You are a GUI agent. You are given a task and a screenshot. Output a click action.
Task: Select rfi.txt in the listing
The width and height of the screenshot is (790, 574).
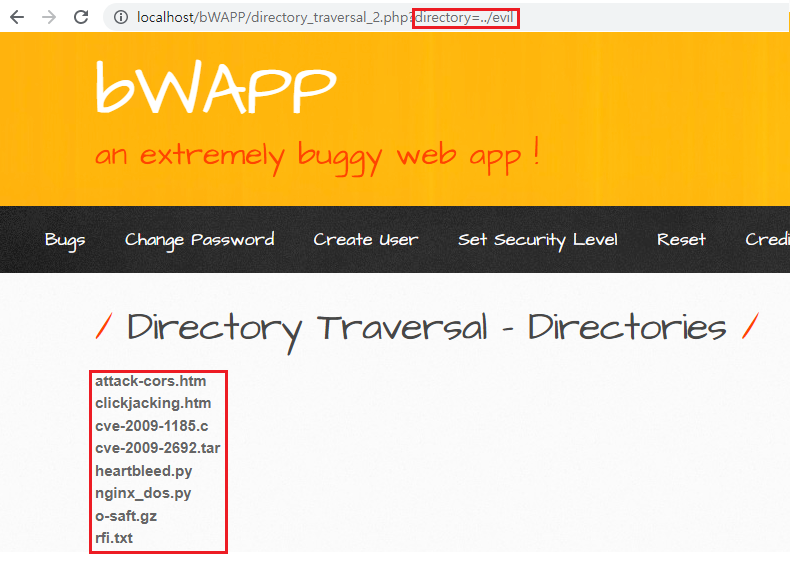pos(114,538)
